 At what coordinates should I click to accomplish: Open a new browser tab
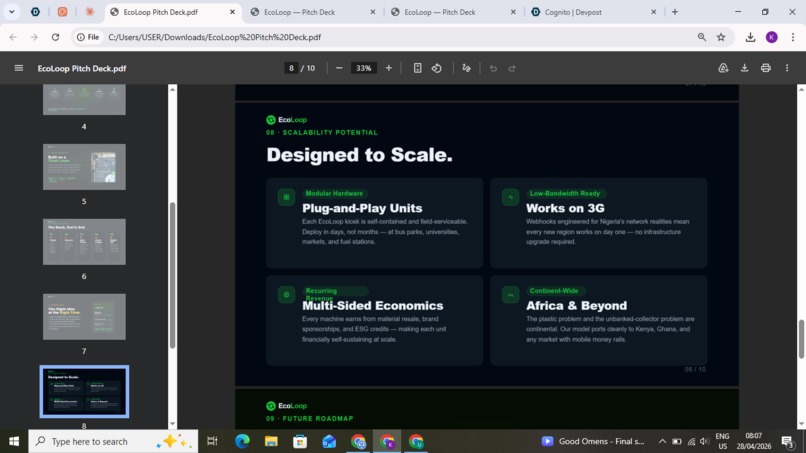click(x=675, y=12)
